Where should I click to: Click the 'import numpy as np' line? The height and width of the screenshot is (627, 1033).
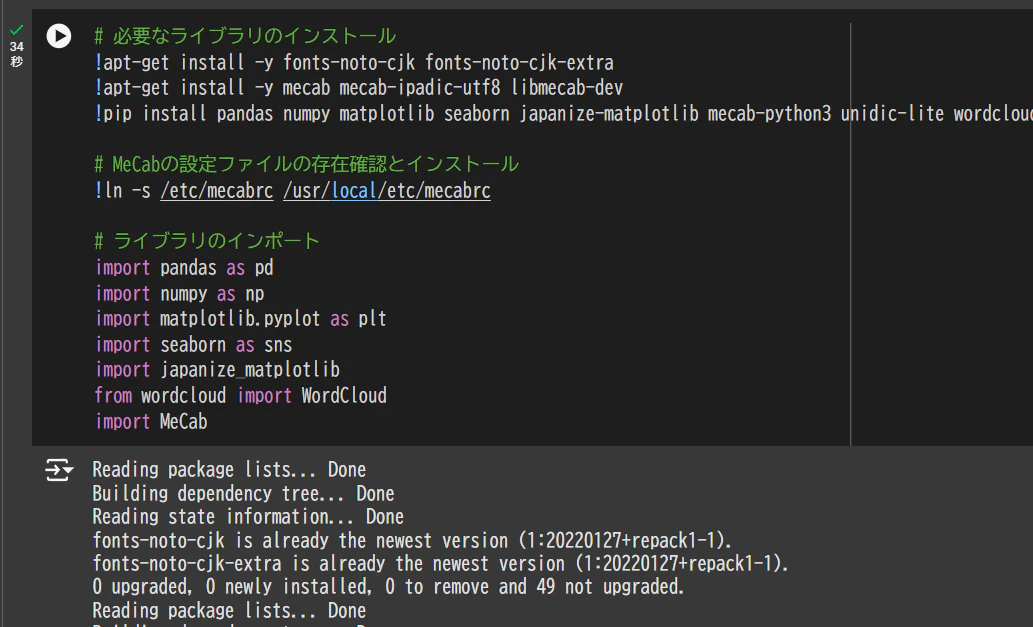180,294
